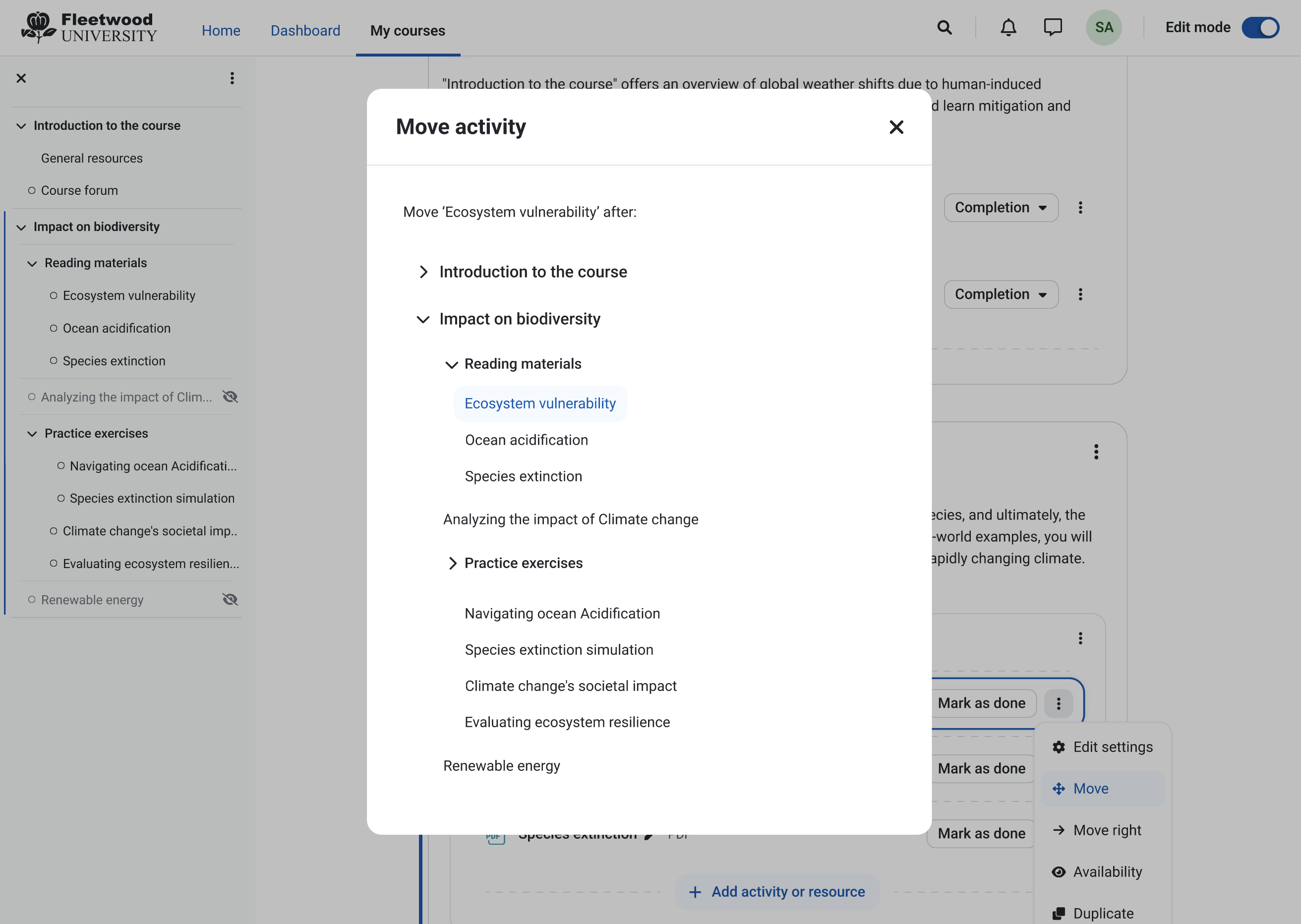Toggle visibility of Analyzing the impact of Clim... in sidebar
The height and width of the screenshot is (924, 1301).
click(x=230, y=397)
